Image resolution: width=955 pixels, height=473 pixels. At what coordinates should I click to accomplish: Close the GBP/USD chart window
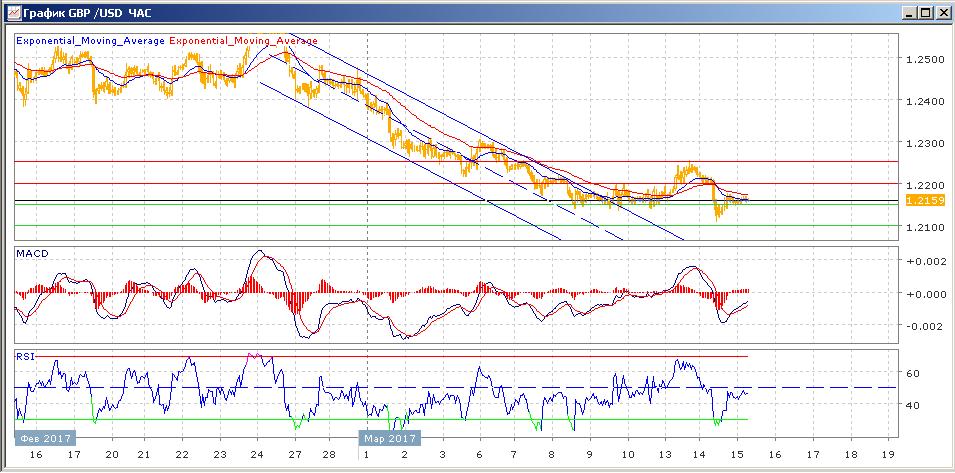[941, 13]
